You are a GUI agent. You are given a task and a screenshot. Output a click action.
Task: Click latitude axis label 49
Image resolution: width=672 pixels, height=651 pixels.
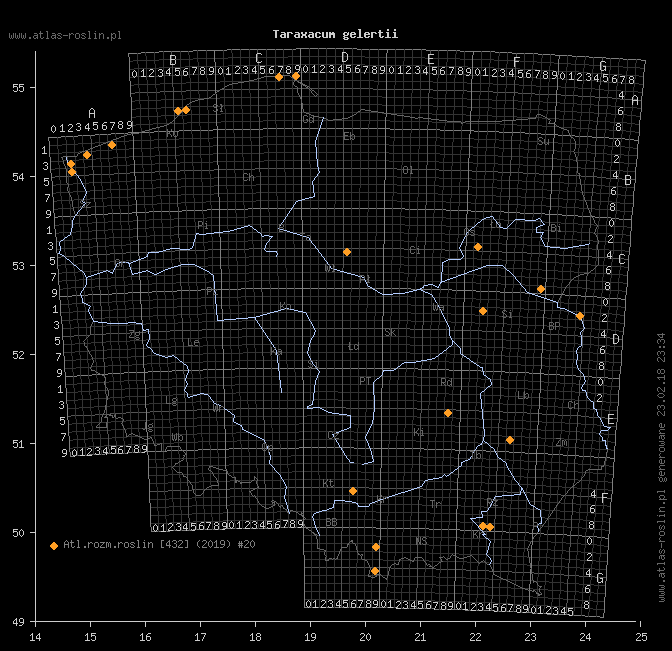18,622
